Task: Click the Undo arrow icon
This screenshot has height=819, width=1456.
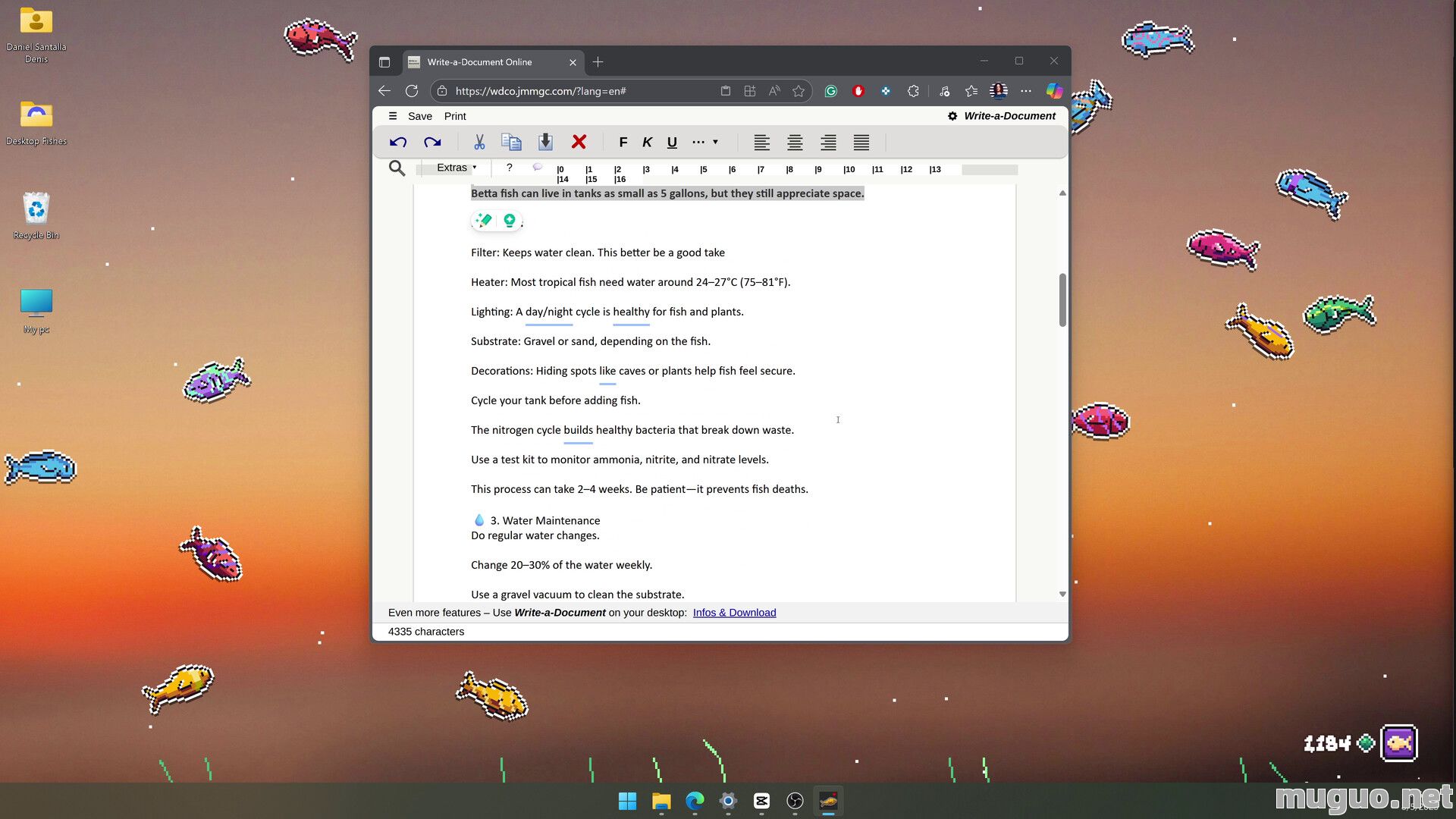Action: (x=398, y=142)
